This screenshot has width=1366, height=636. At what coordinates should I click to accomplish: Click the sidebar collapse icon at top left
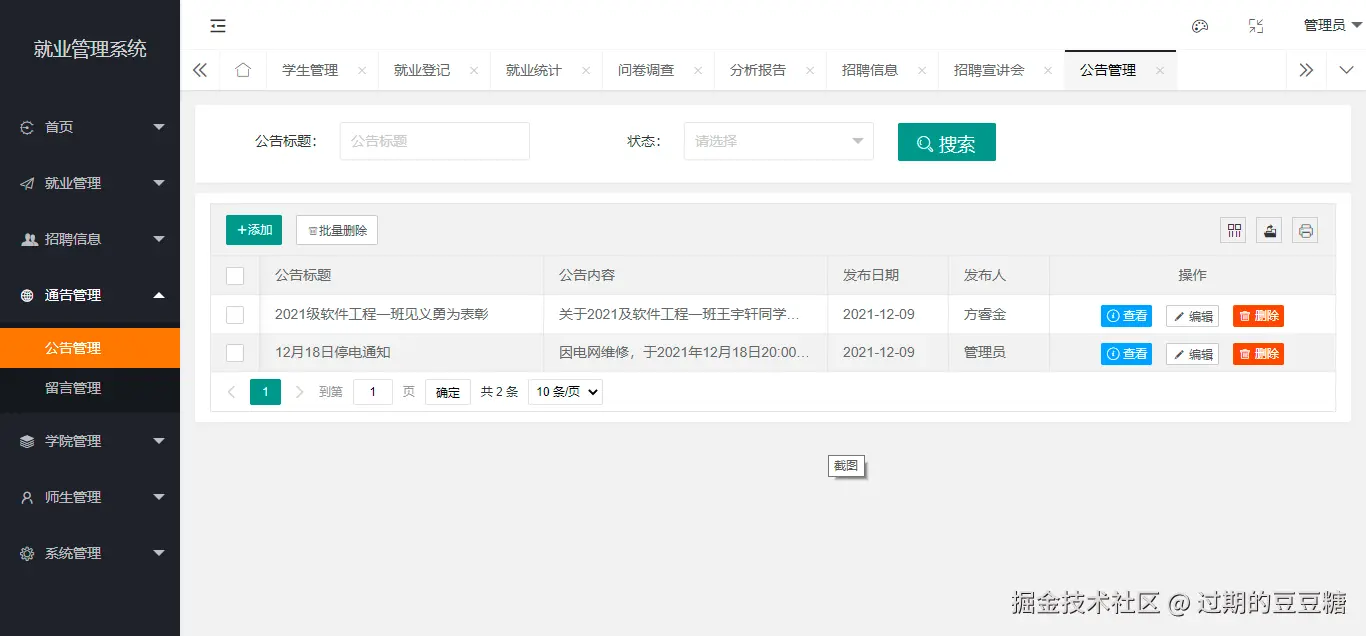tap(218, 25)
